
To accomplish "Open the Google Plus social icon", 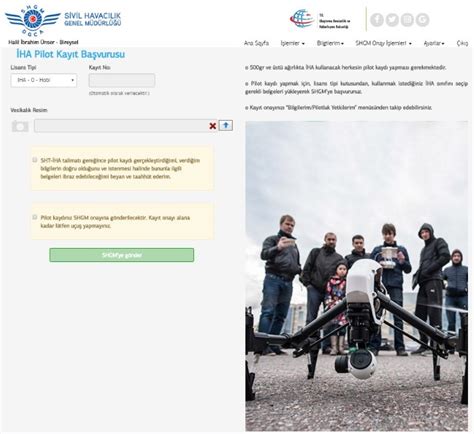I will 423,20.
